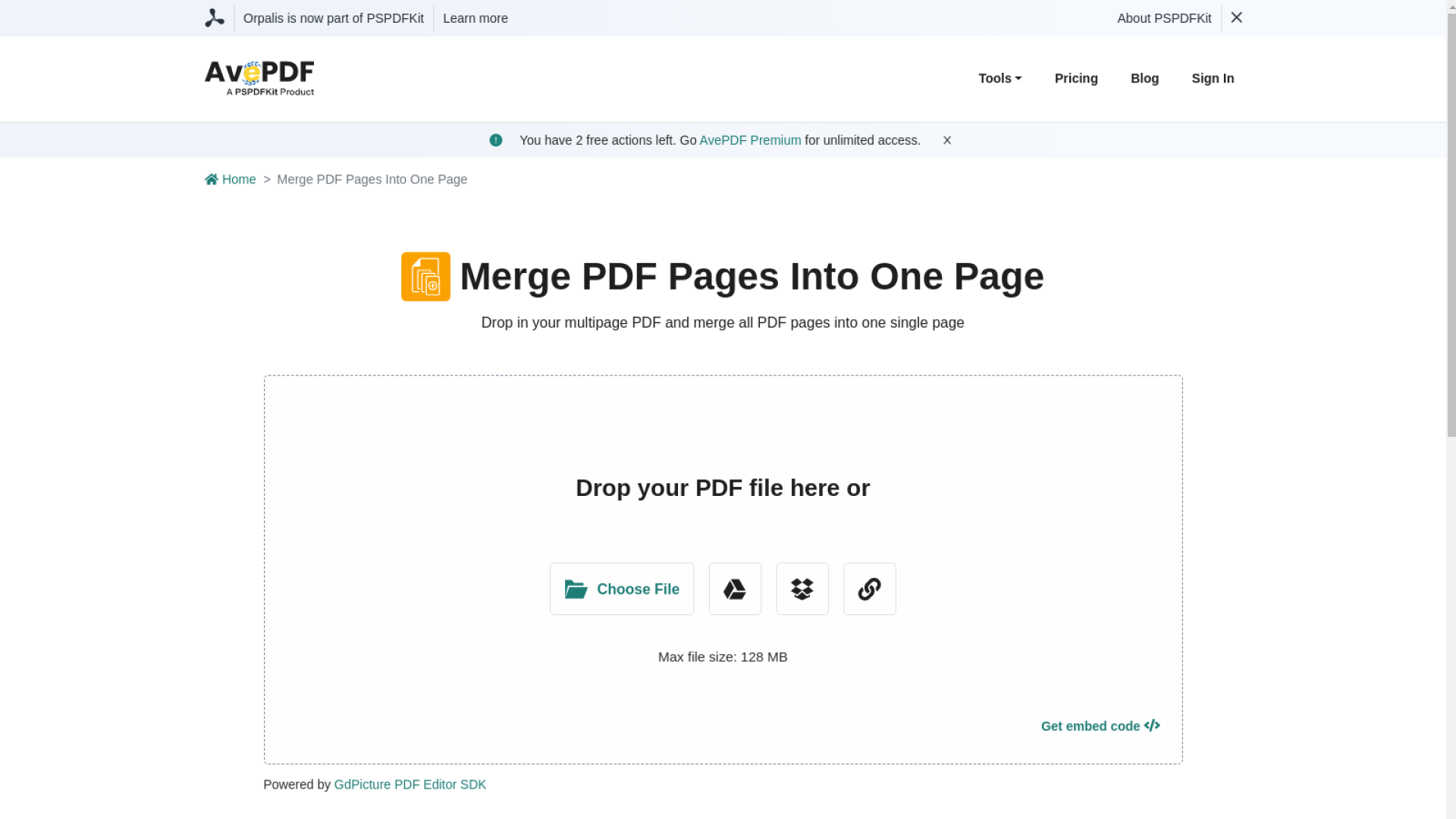Click Sign In in navigation
The width and height of the screenshot is (1456, 819).
[x=1213, y=79]
